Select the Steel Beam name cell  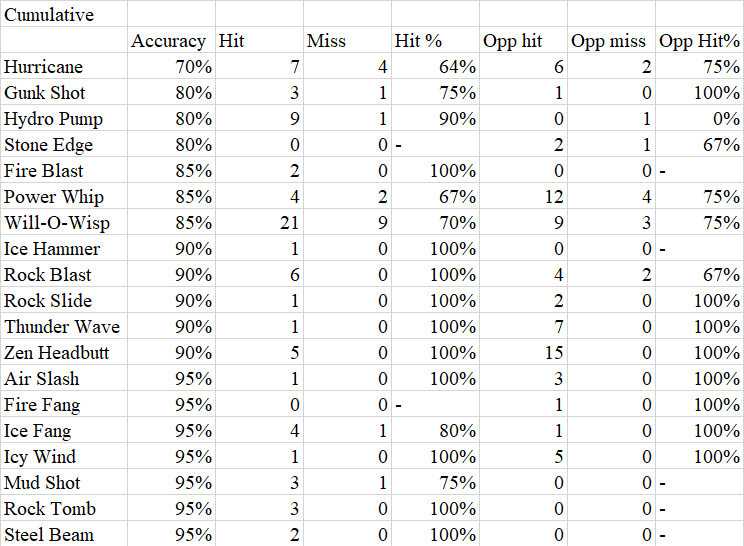coord(49,535)
